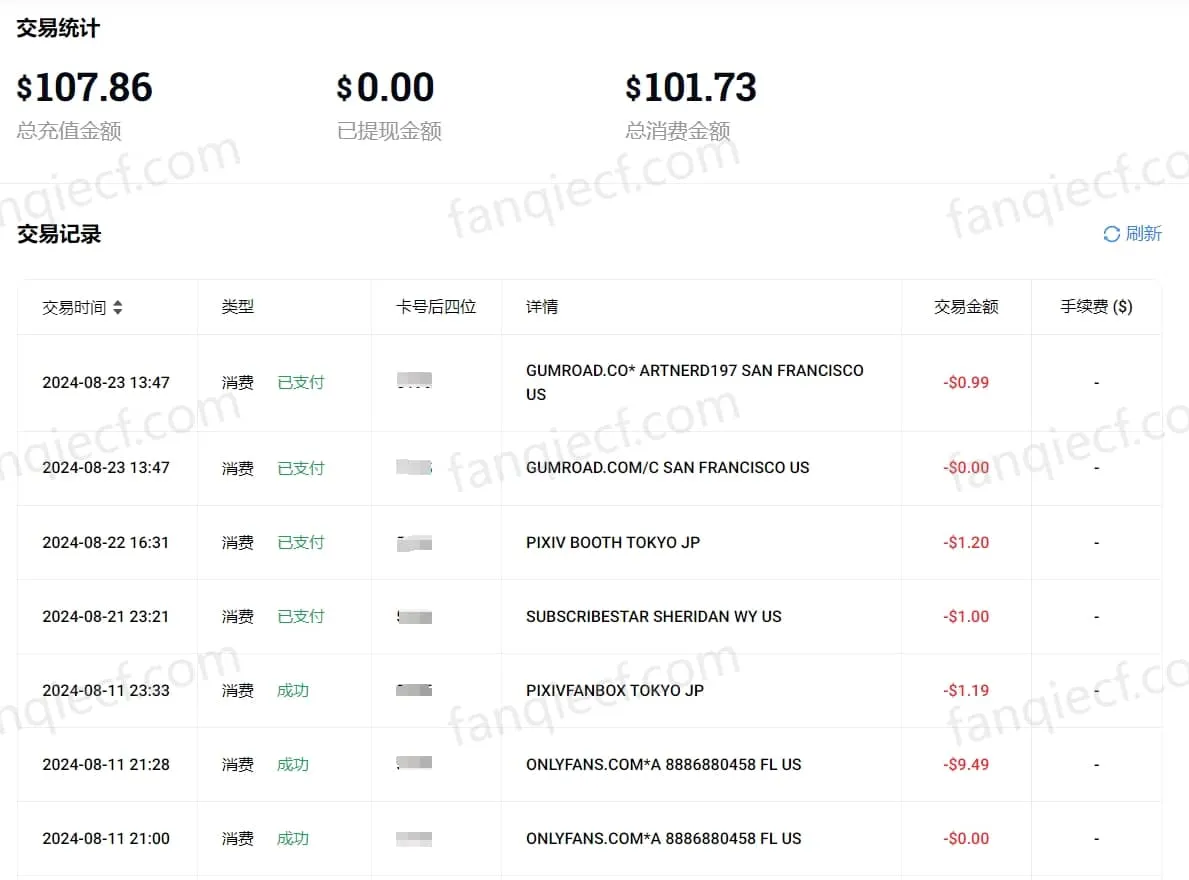Click the 类型 column header

(238, 307)
